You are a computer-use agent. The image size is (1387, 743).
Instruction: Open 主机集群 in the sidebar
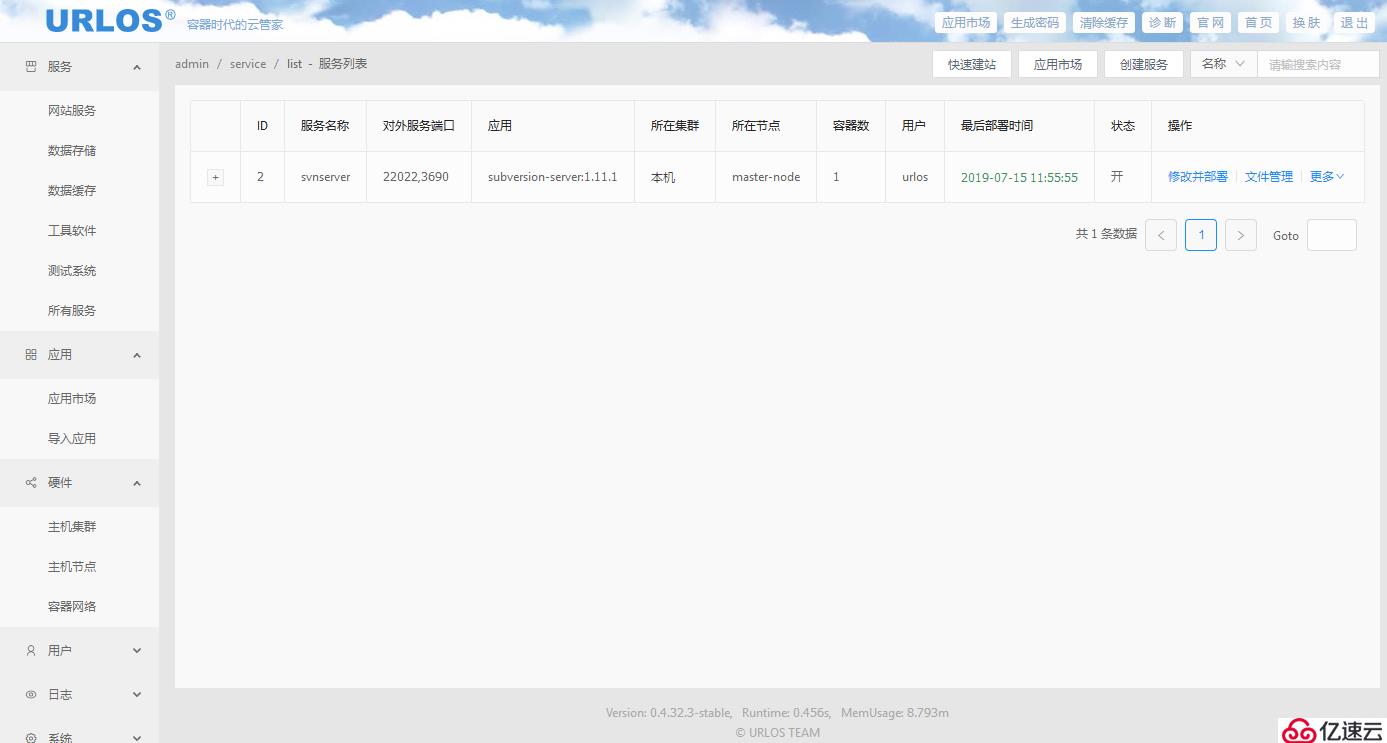[x=72, y=527]
